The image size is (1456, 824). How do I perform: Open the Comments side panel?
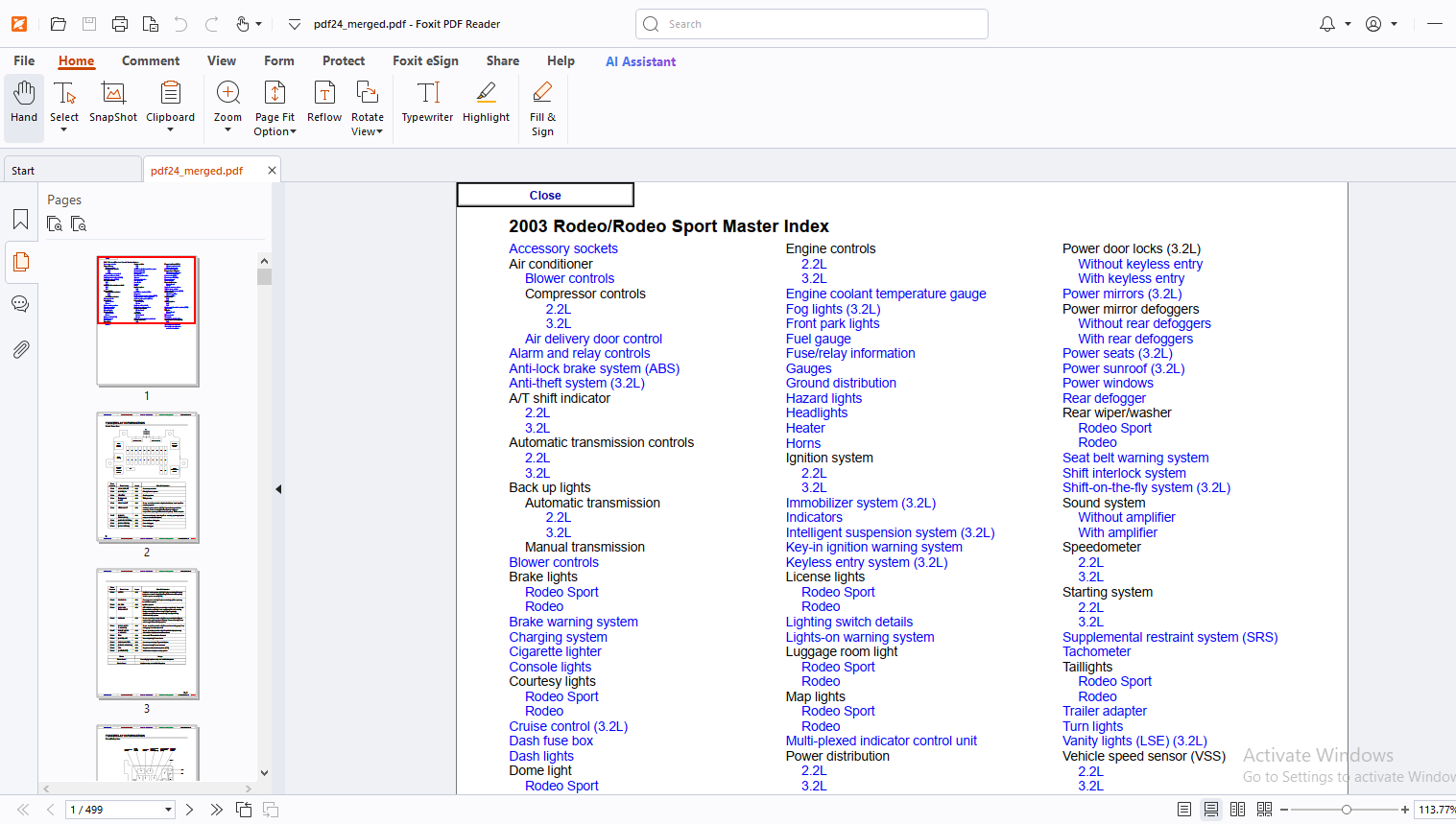20,304
